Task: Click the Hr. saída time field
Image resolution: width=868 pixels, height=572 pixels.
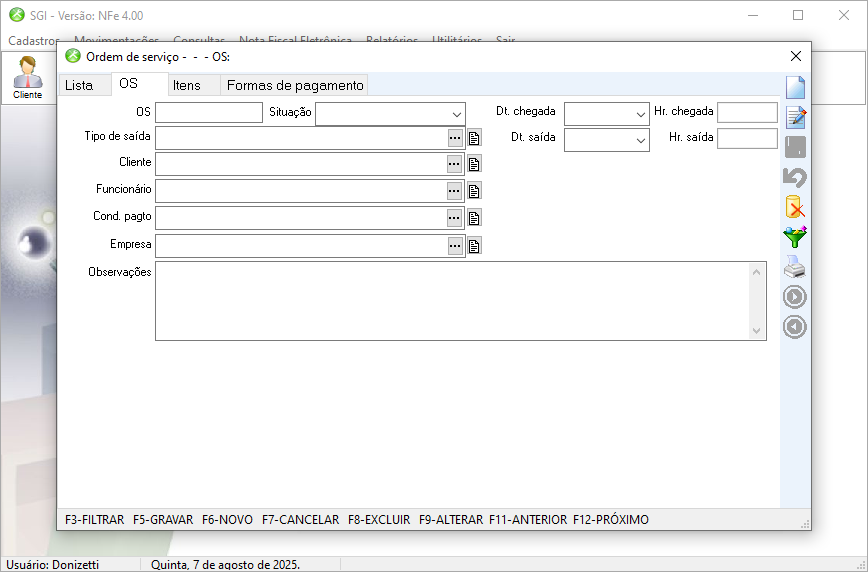Action: pos(747,138)
